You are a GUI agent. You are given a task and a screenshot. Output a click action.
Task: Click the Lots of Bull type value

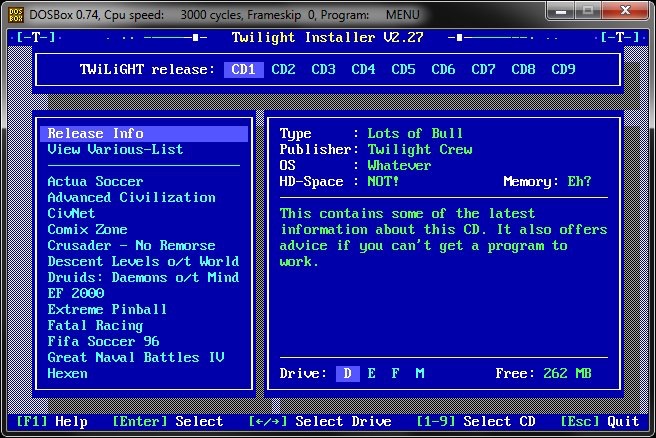coord(415,133)
